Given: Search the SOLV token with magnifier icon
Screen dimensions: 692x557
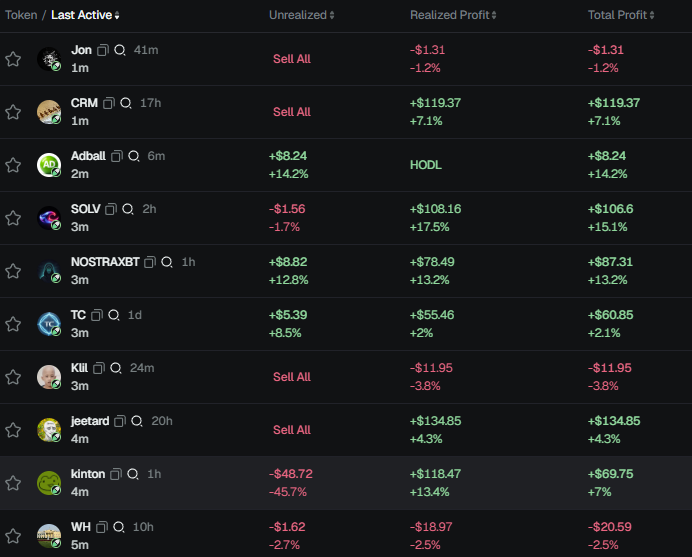Looking at the screenshot, I should 128,209.
